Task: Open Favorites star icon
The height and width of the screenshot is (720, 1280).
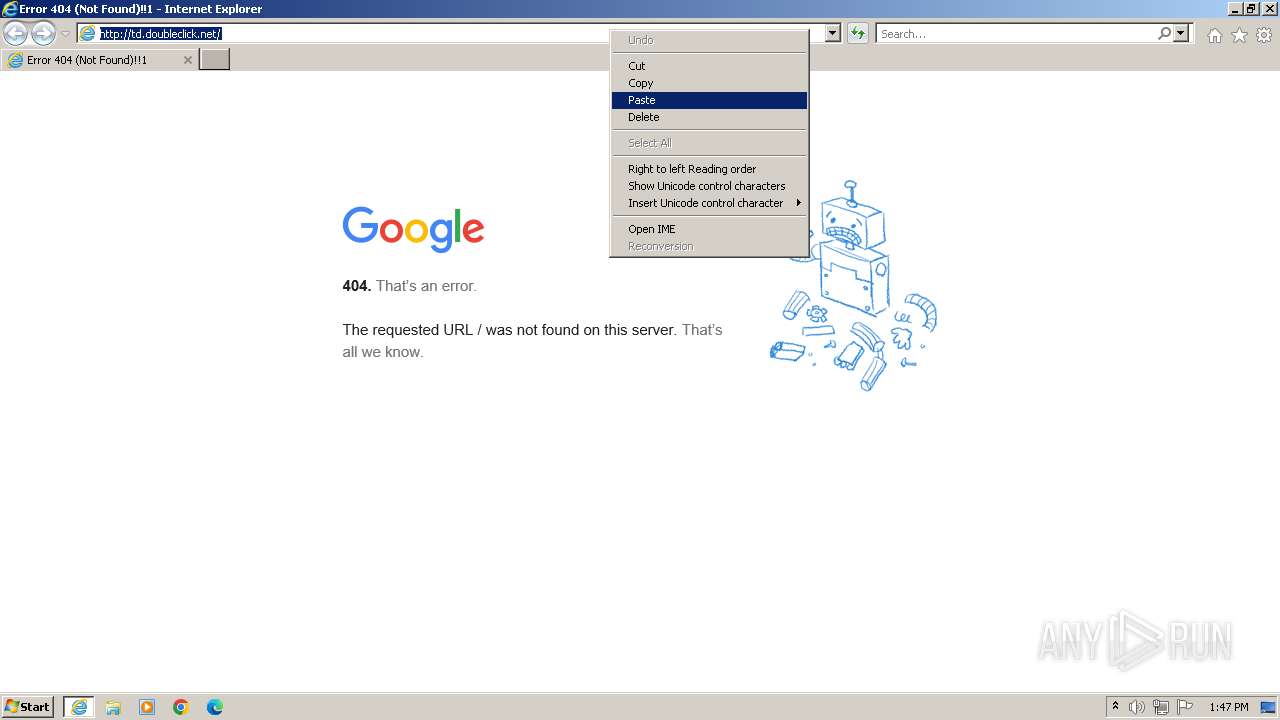Action: click(1239, 35)
